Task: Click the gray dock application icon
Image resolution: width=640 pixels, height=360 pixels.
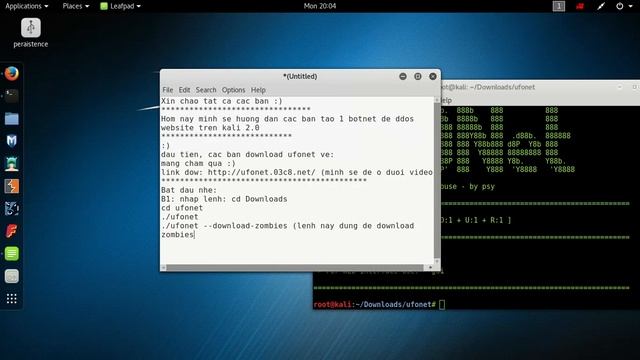Action: [x=11, y=276]
